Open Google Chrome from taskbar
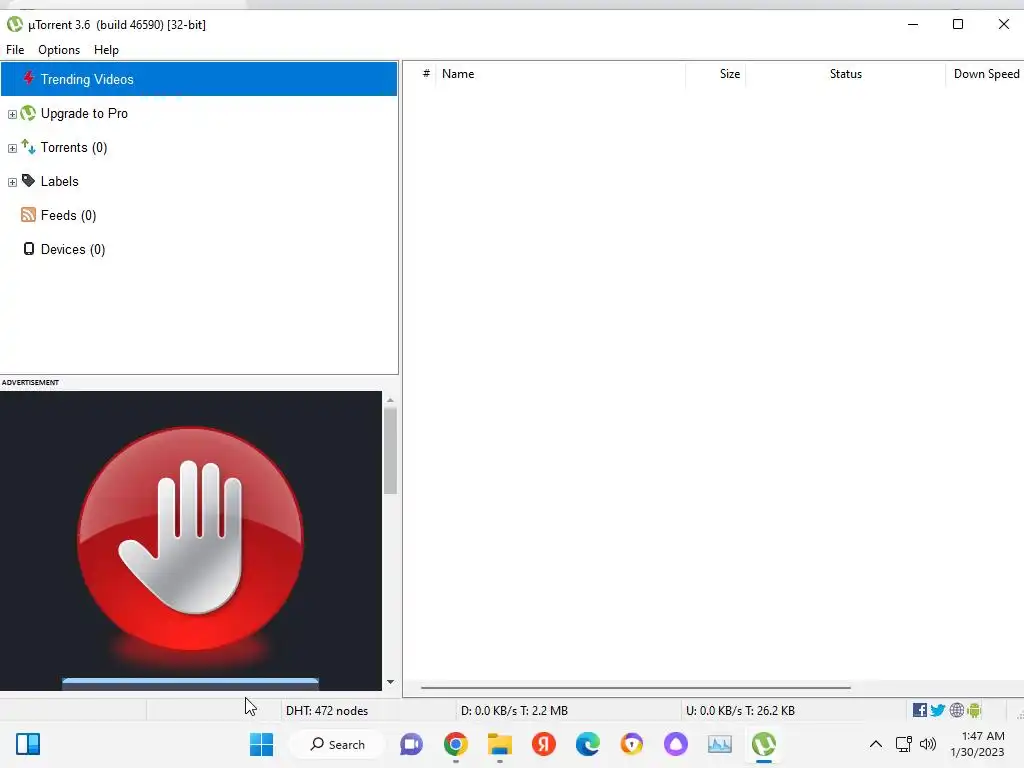Viewport: 1024px width, 768px height. [x=456, y=744]
